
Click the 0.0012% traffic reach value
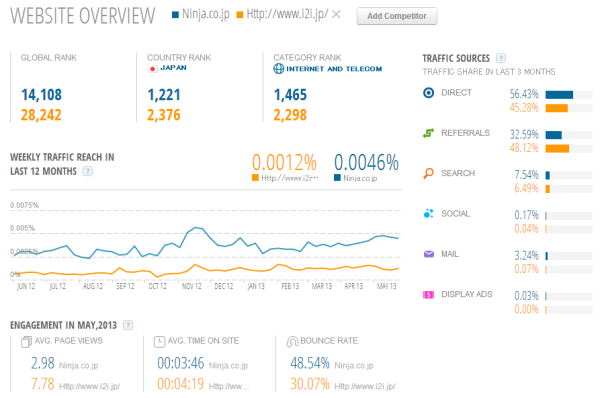coord(284,162)
